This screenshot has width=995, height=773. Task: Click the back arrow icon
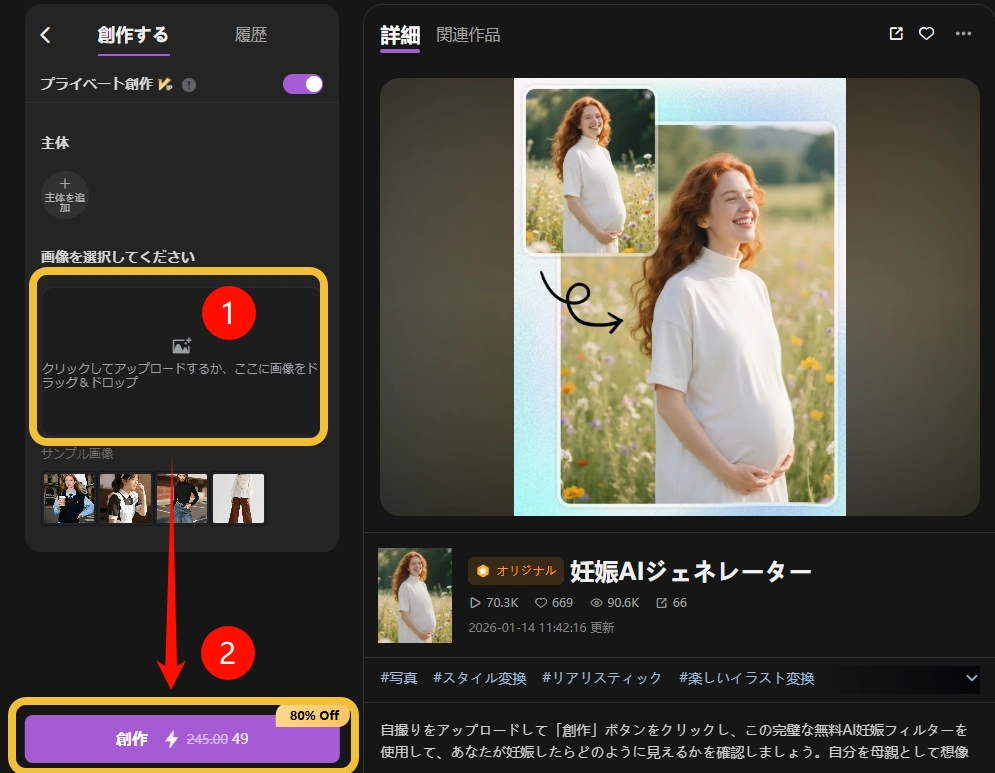pyautogui.click(x=45, y=35)
